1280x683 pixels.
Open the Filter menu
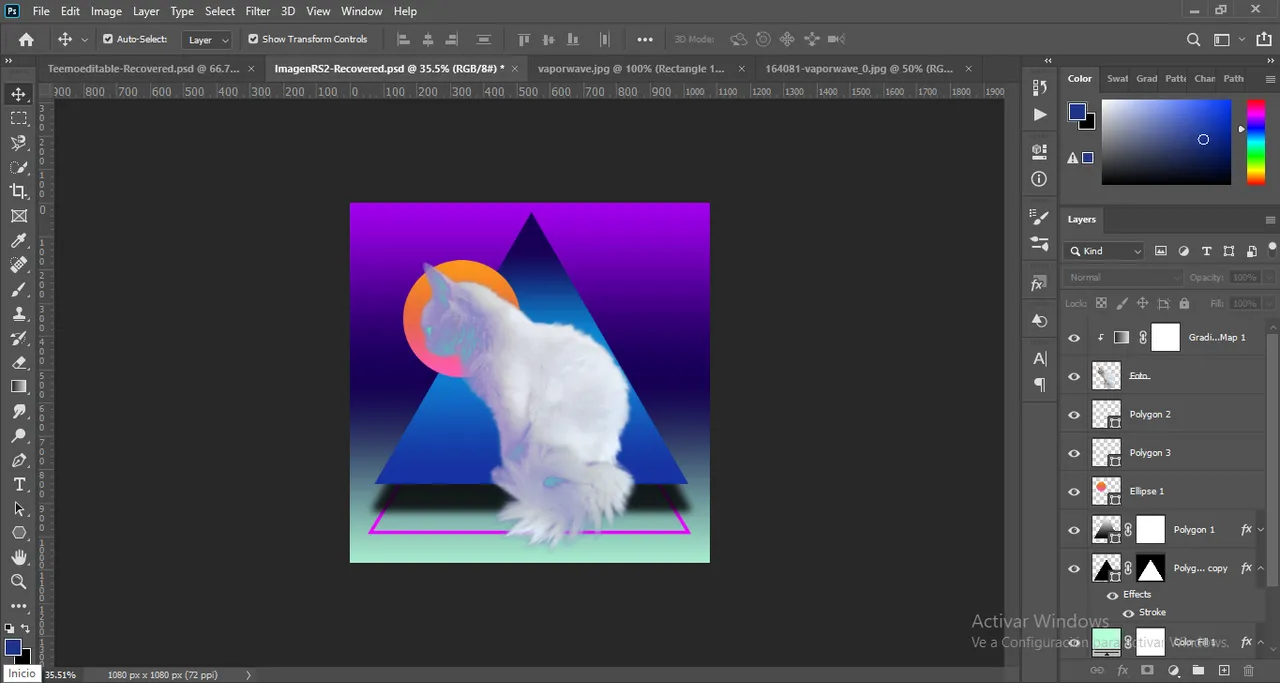point(258,11)
